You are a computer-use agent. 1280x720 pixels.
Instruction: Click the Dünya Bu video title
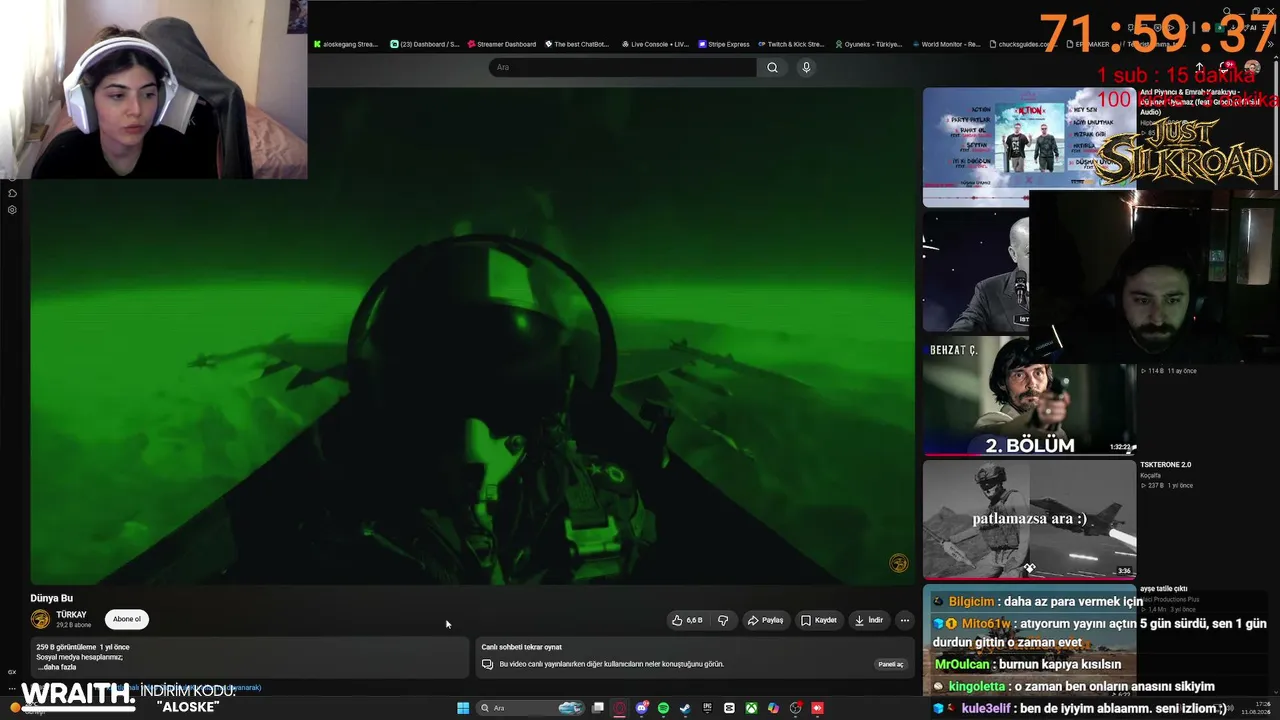point(52,598)
